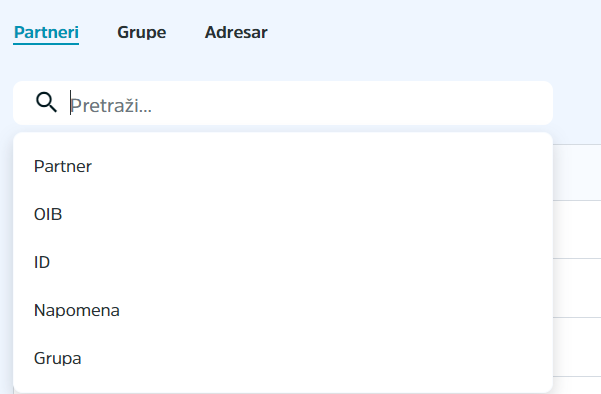Filter the search by partner OIB number

coord(283,214)
